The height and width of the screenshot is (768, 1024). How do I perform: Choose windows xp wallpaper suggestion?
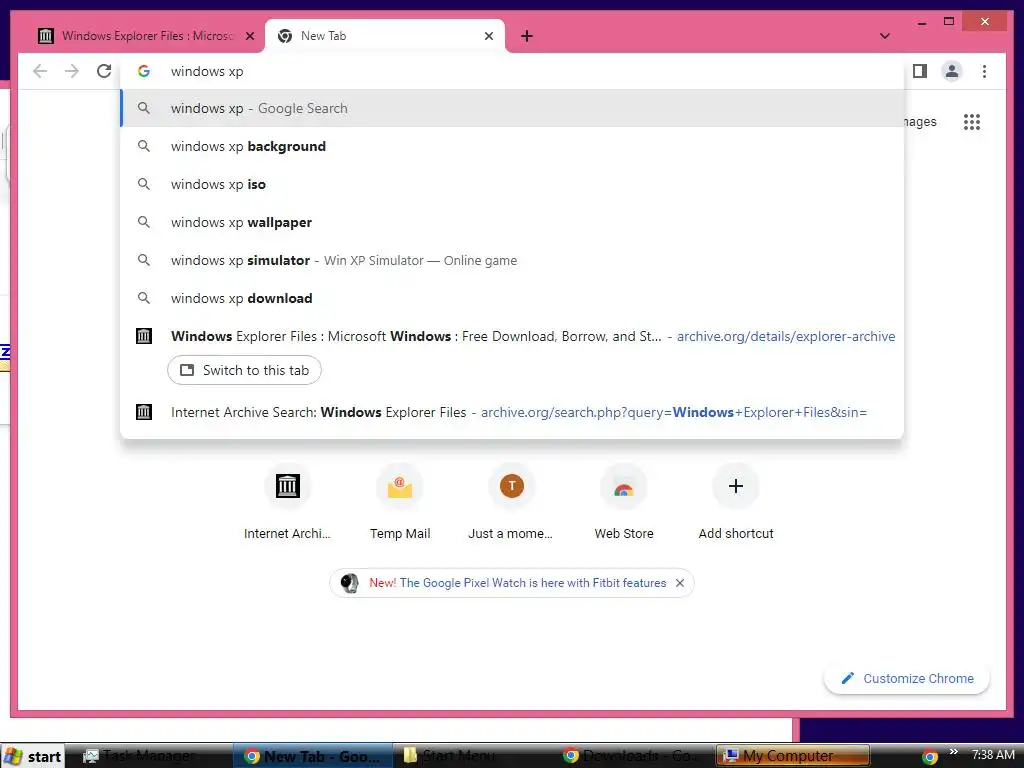point(512,222)
